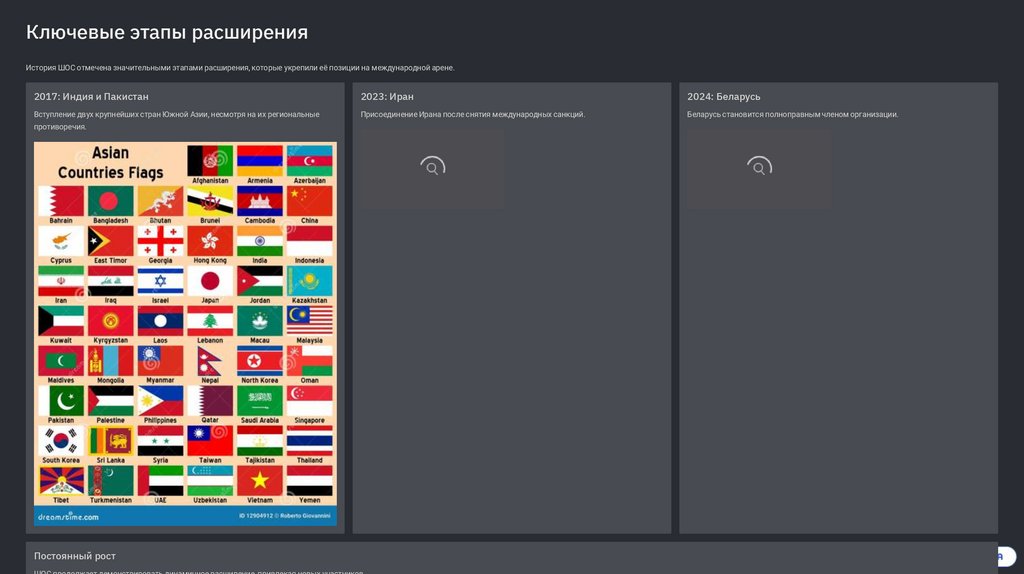The height and width of the screenshot is (574, 1024).
Task: Click the card title 2017: Индия и Пакистан
Action: click(x=91, y=97)
